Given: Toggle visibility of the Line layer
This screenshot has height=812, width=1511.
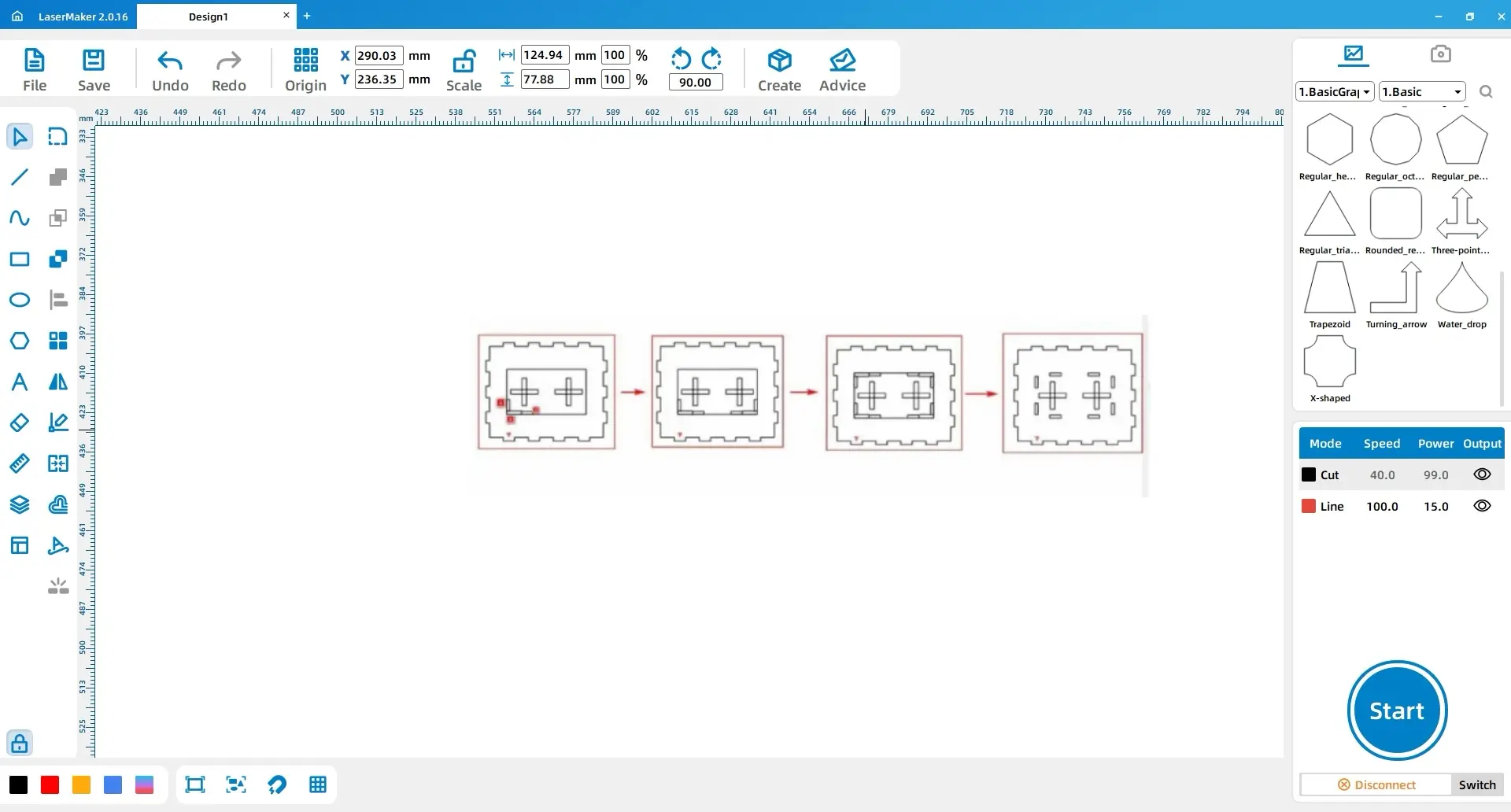Looking at the screenshot, I should tap(1482, 506).
